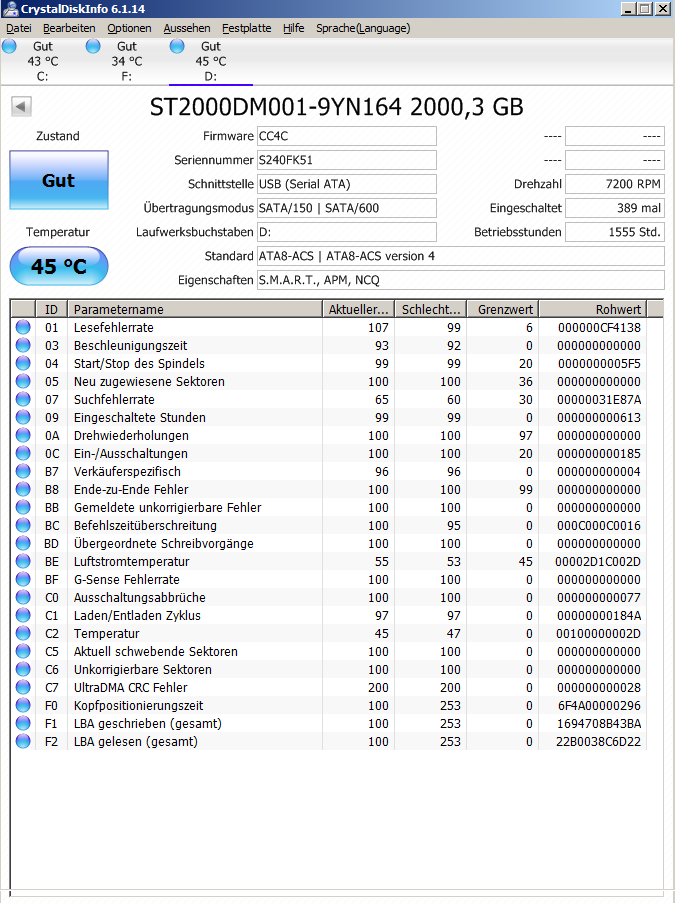
Task: Click the 45 °C temperature button
Action: 59,266
